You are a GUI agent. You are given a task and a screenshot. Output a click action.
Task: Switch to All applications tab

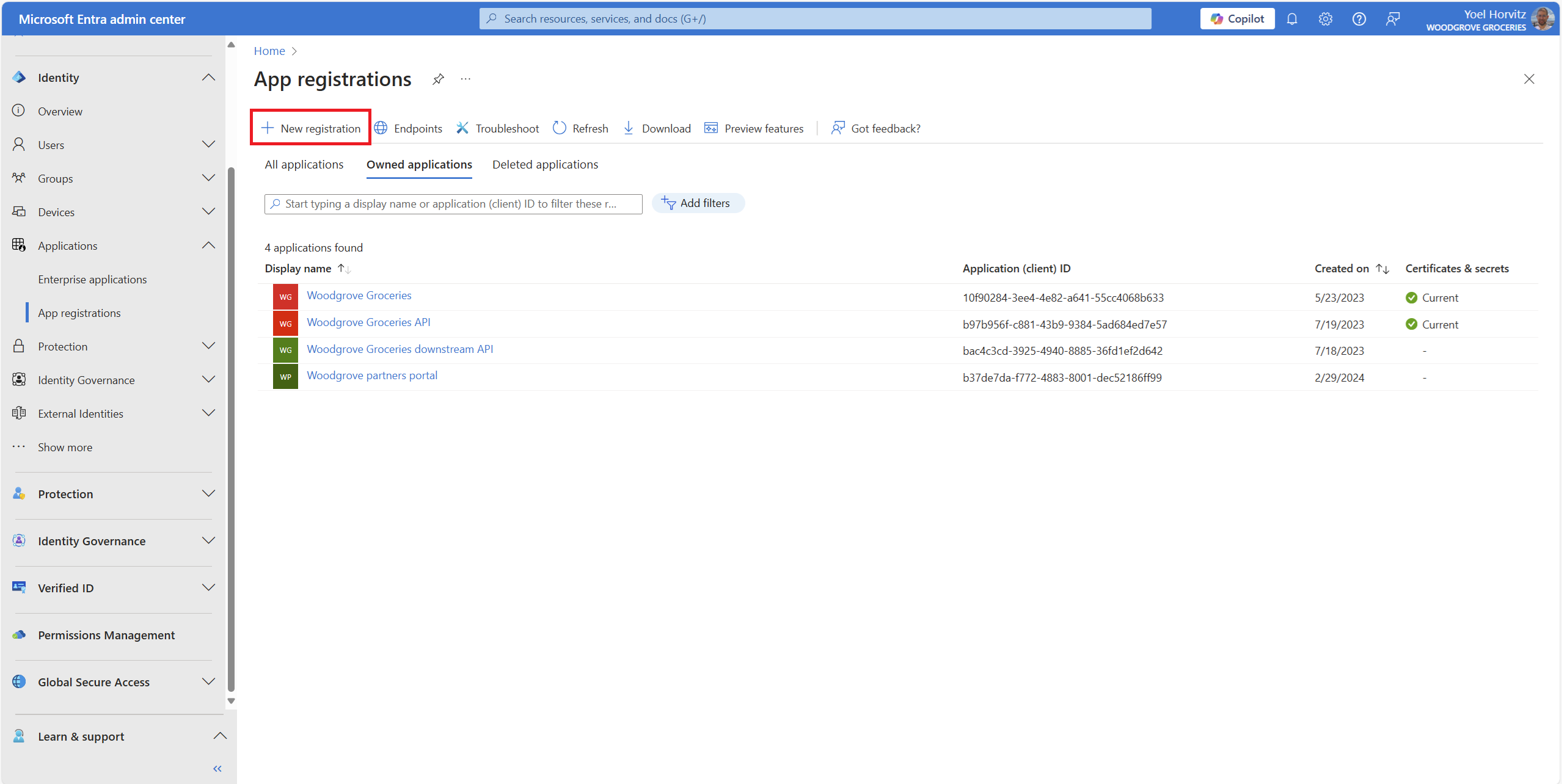pos(304,165)
